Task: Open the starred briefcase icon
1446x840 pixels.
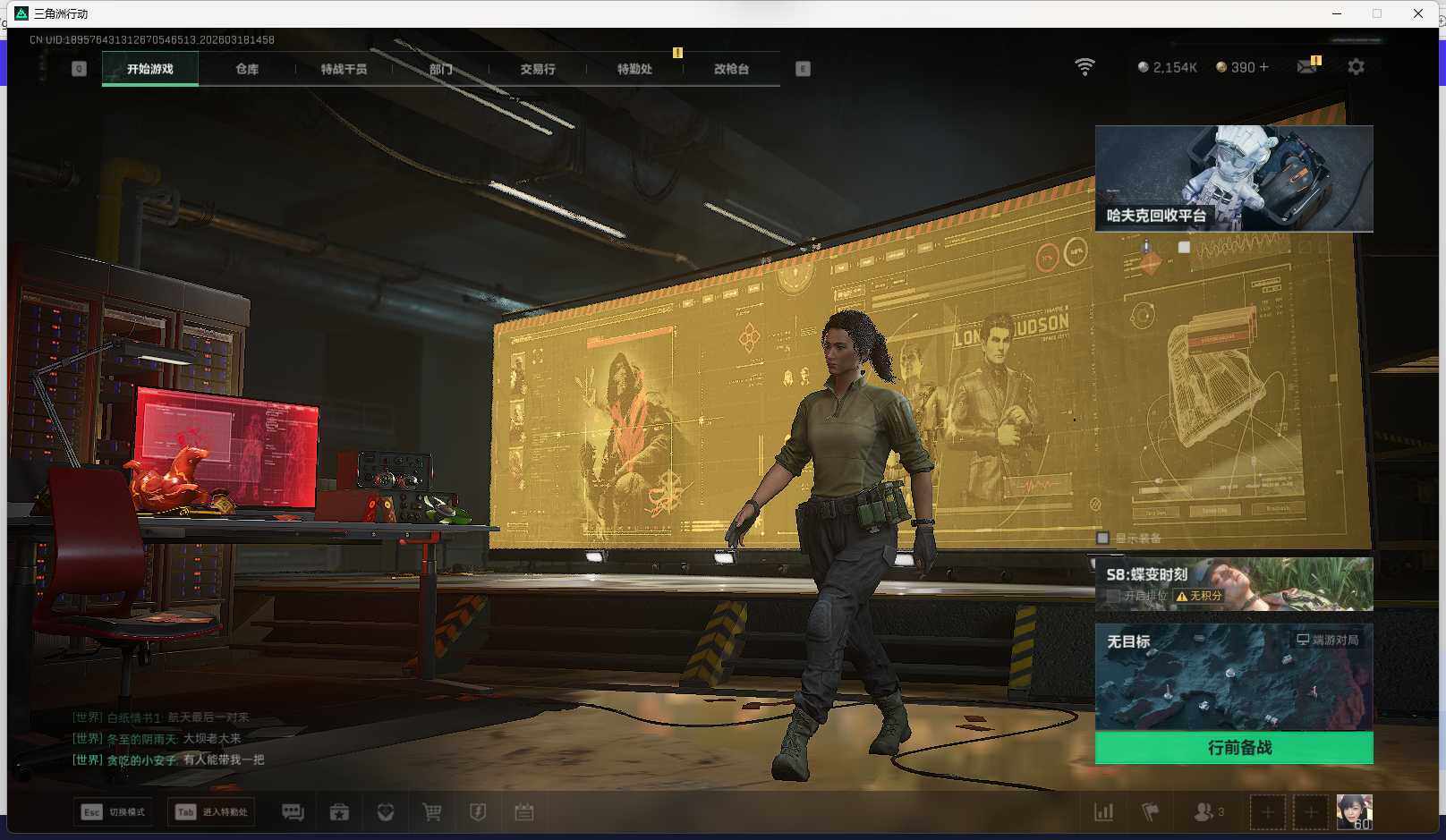Action: click(339, 812)
